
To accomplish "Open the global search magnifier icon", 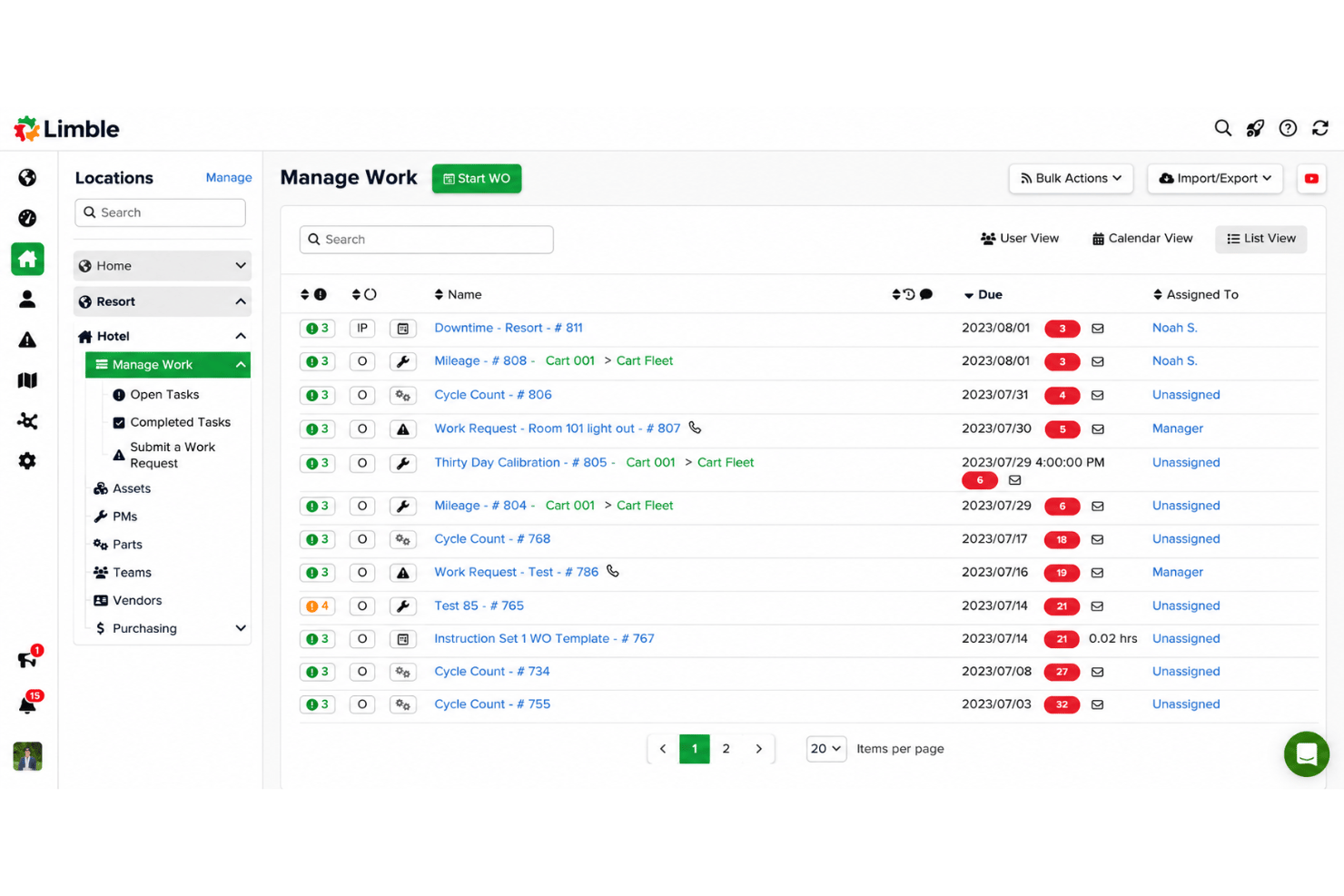I will click(x=1223, y=128).
